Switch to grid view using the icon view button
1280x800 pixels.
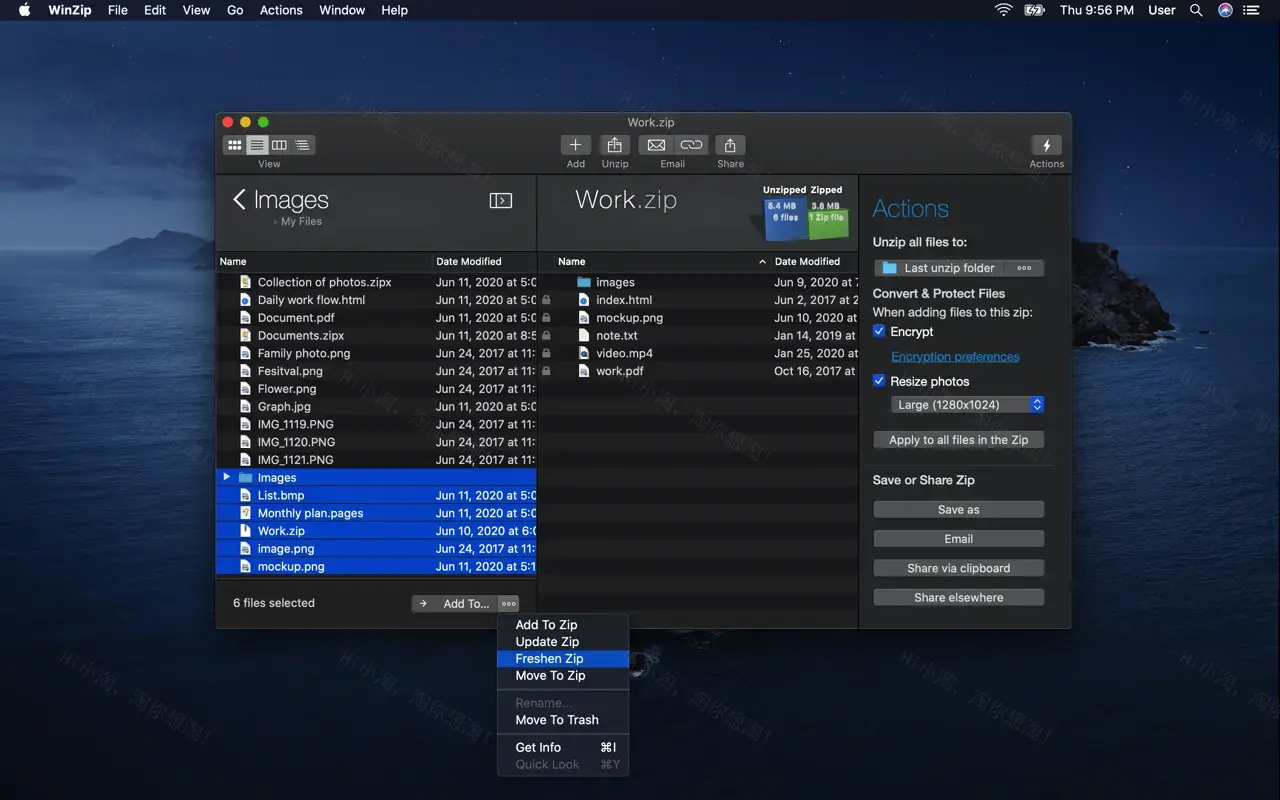(234, 144)
